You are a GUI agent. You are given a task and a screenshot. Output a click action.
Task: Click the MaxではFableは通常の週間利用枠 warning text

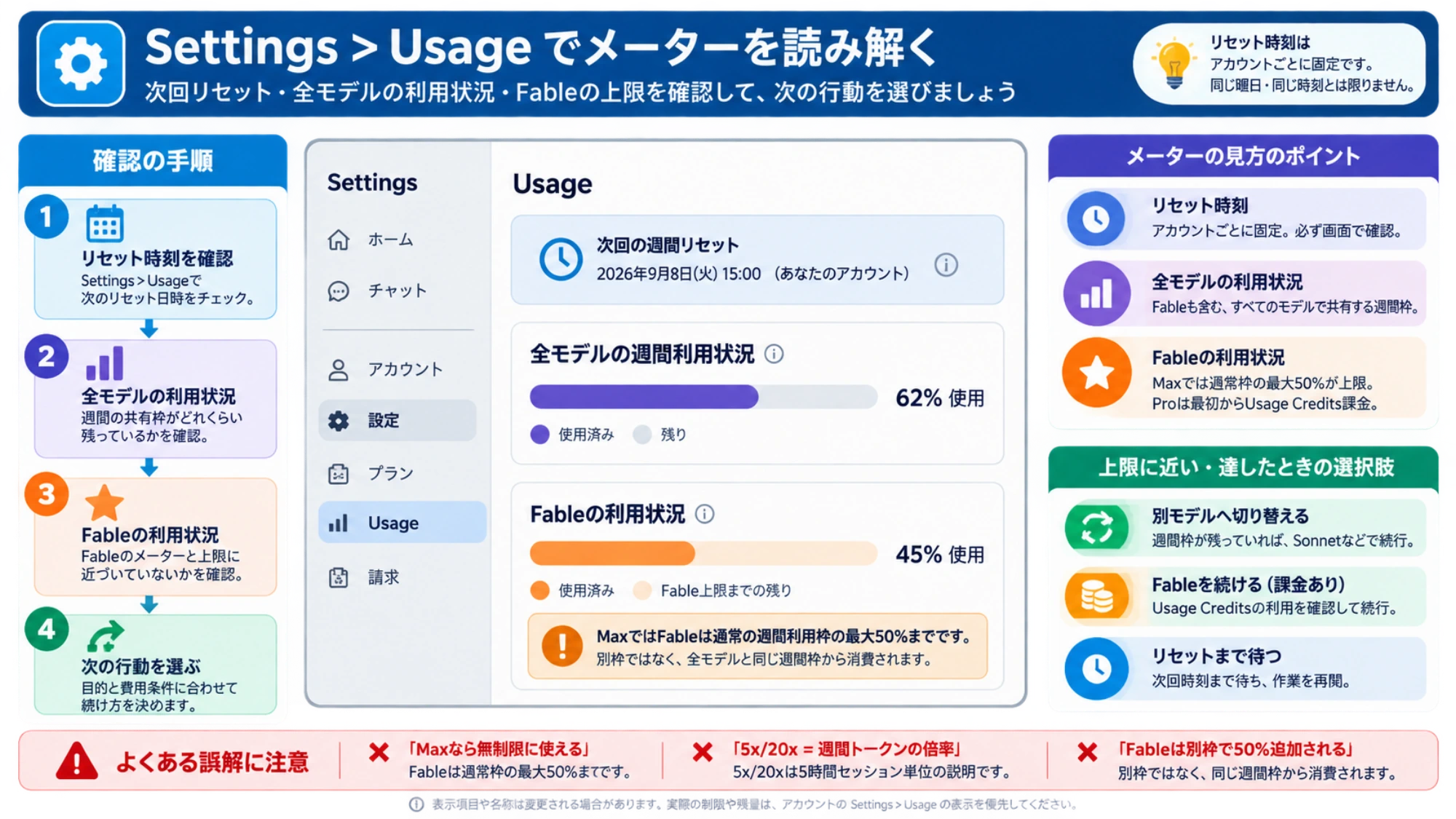pyautogui.click(x=783, y=636)
